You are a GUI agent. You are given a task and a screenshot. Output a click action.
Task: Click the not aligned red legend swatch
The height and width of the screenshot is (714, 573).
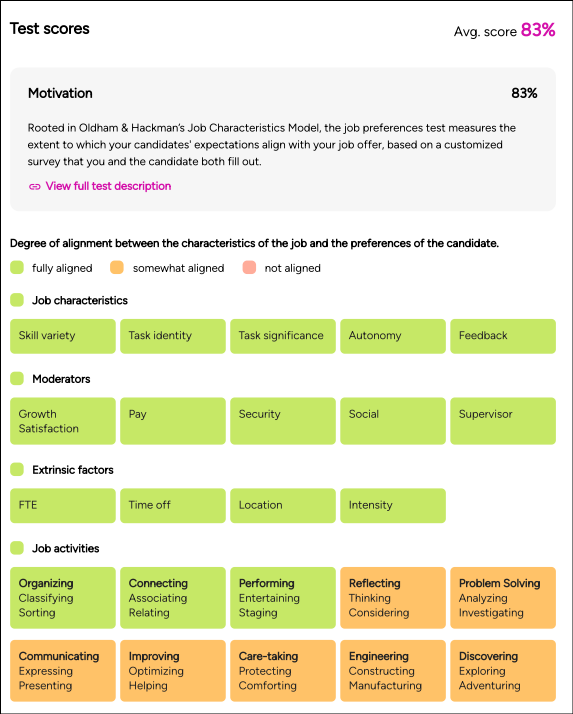(x=249, y=268)
